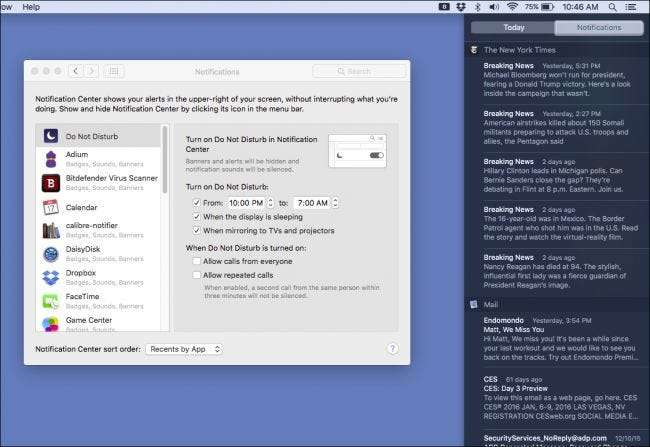Switch to the Notifications tab
The image size is (650, 447).
coord(599,27)
